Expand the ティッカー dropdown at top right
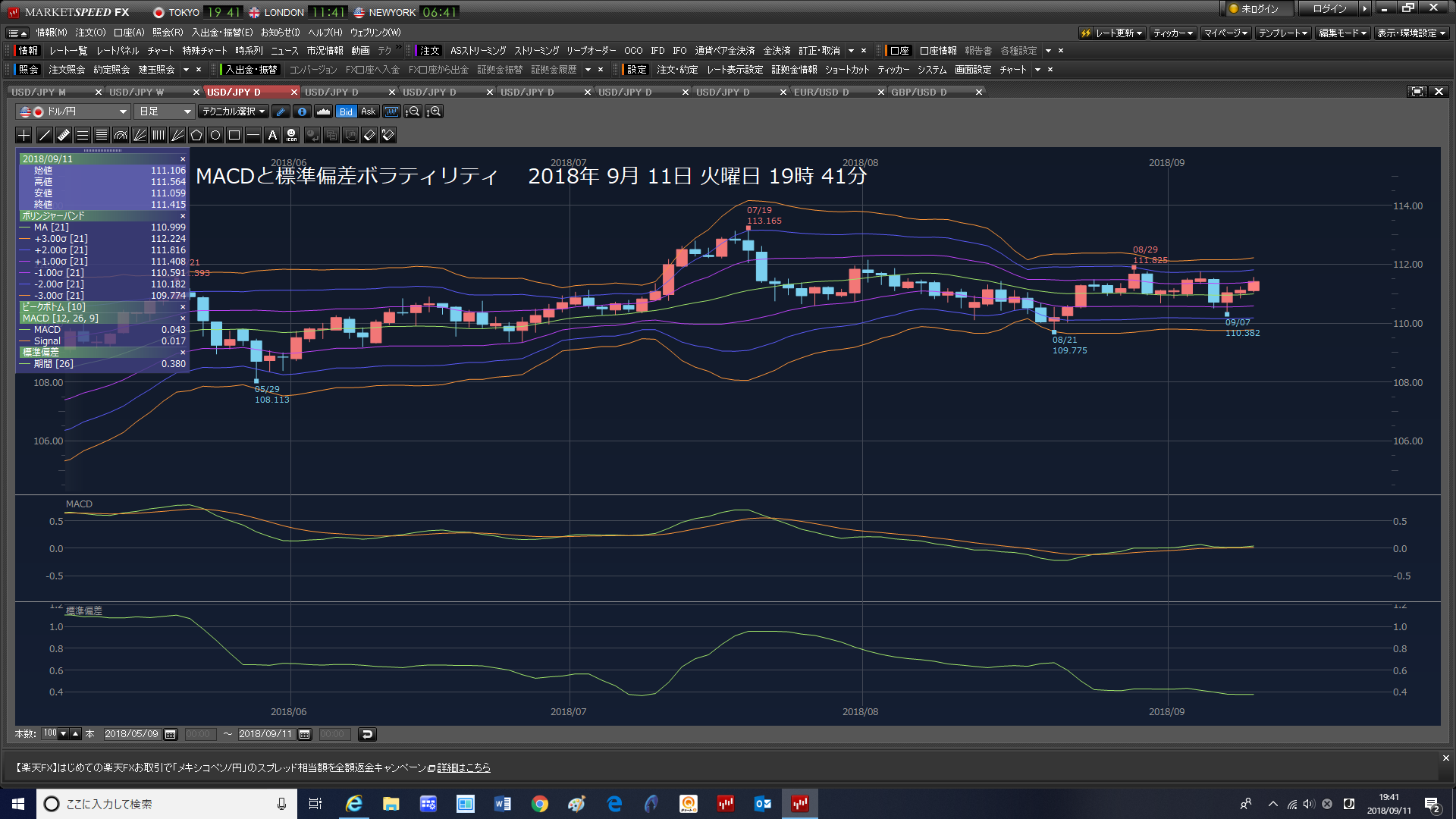 (1173, 33)
